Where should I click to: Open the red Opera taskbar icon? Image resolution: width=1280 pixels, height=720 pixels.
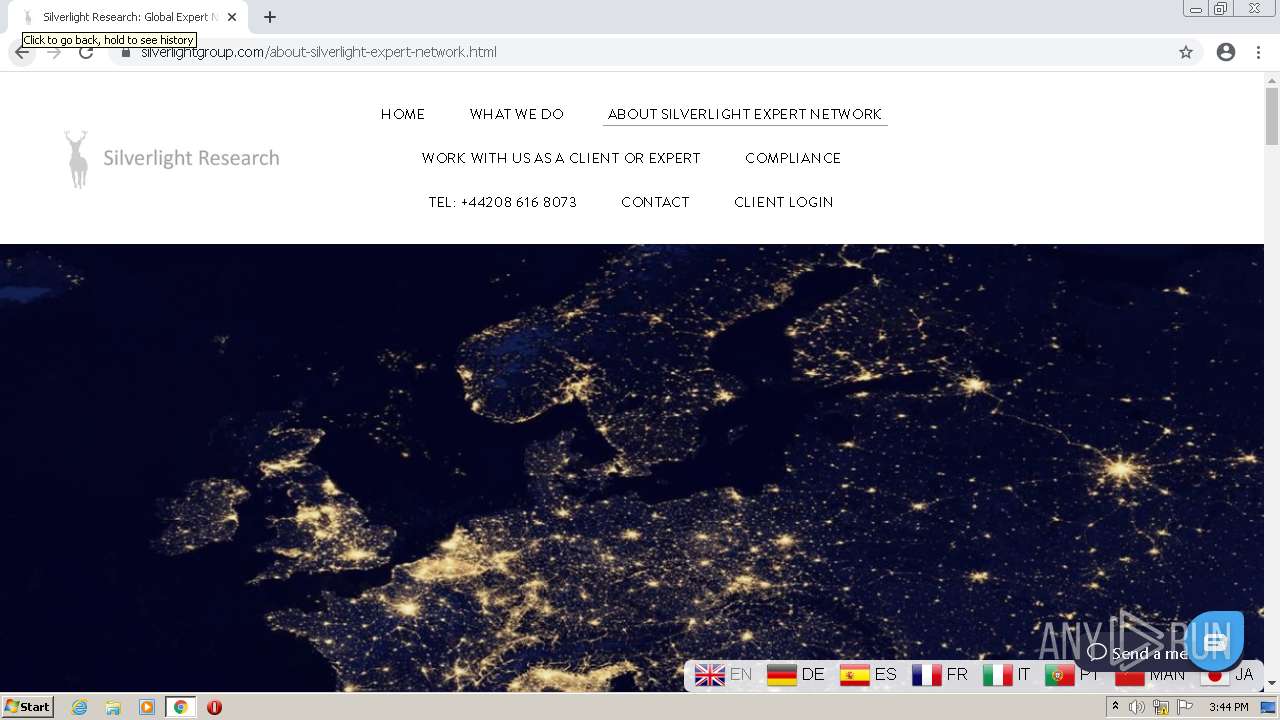coord(214,707)
